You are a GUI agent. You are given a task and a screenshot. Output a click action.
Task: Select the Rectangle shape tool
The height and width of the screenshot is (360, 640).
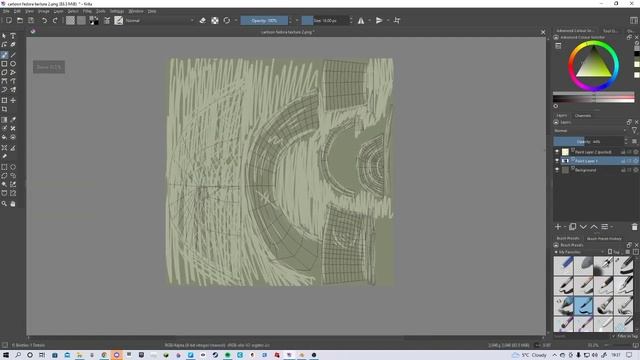(4, 64)
